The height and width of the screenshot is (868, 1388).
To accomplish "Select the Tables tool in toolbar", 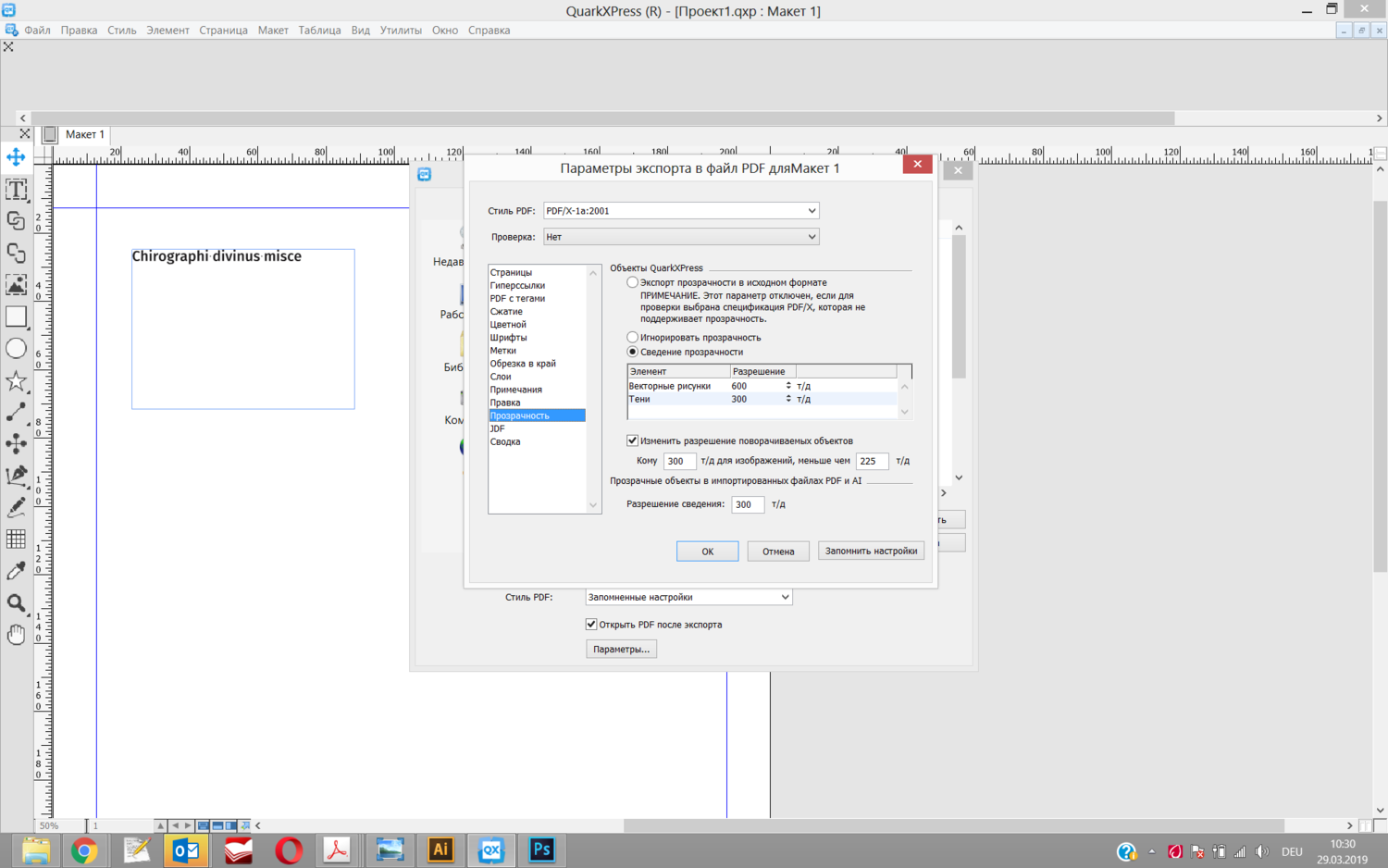I will (16, 539).
